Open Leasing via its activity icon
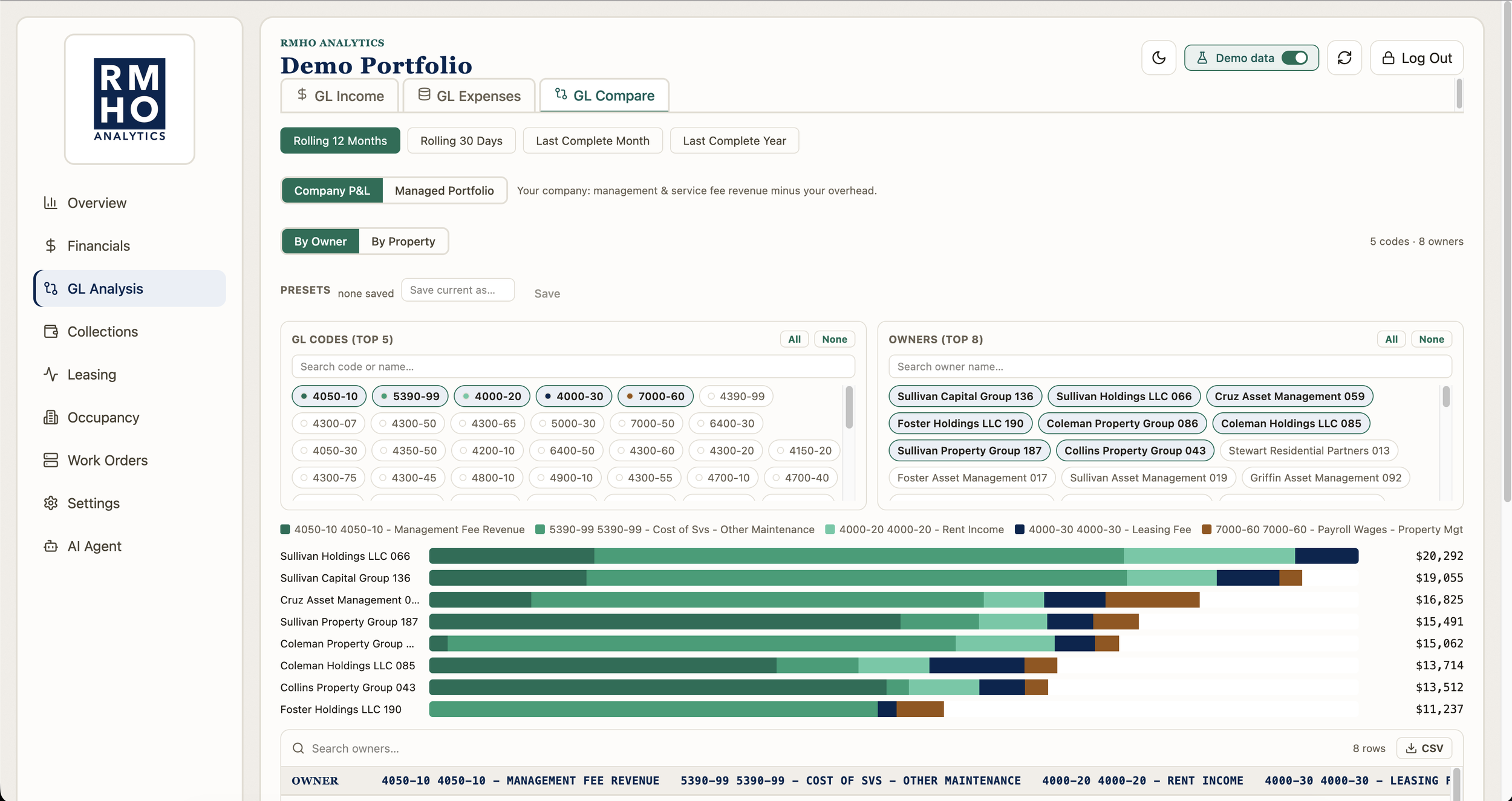 (x=51, y=374)
